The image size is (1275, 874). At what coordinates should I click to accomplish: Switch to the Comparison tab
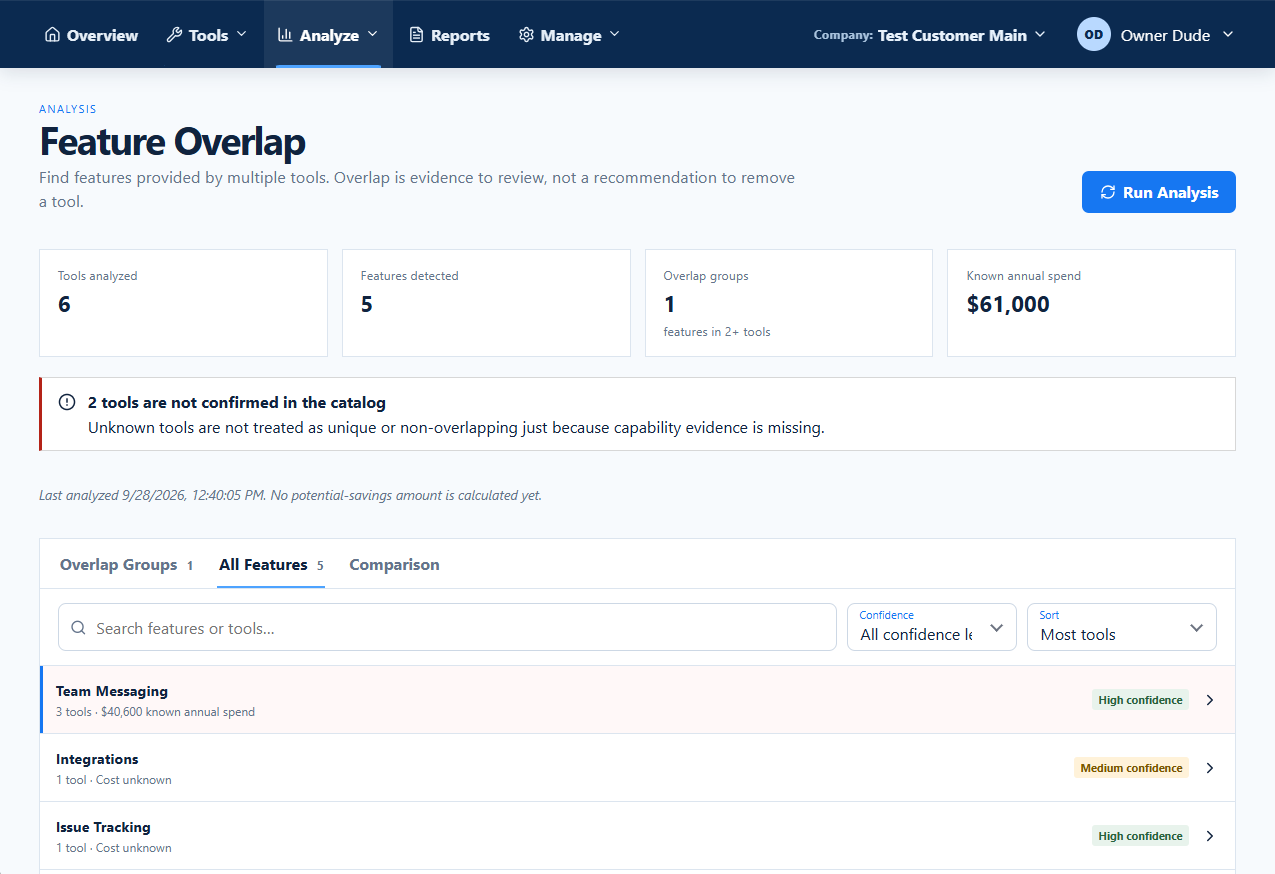pos(394,565)
